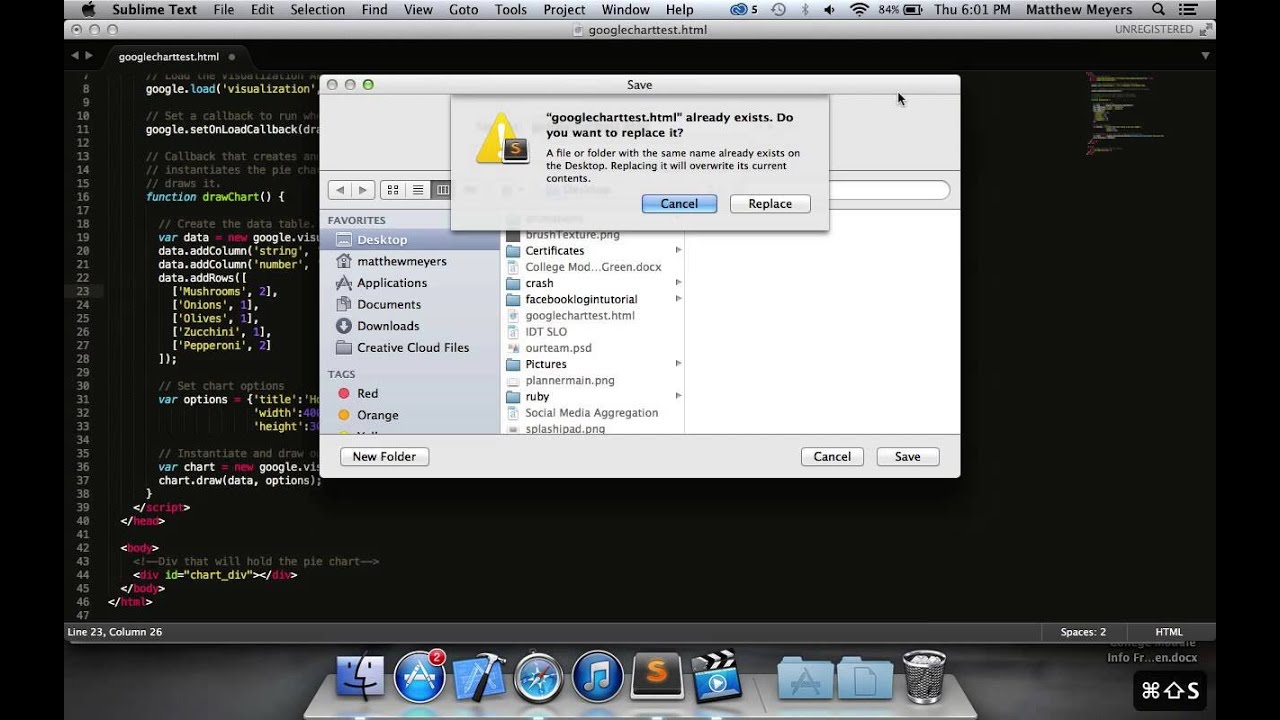Viewport: 1280px width, 720px height.
Task: Open the Project menu
Action: point(565,10)
